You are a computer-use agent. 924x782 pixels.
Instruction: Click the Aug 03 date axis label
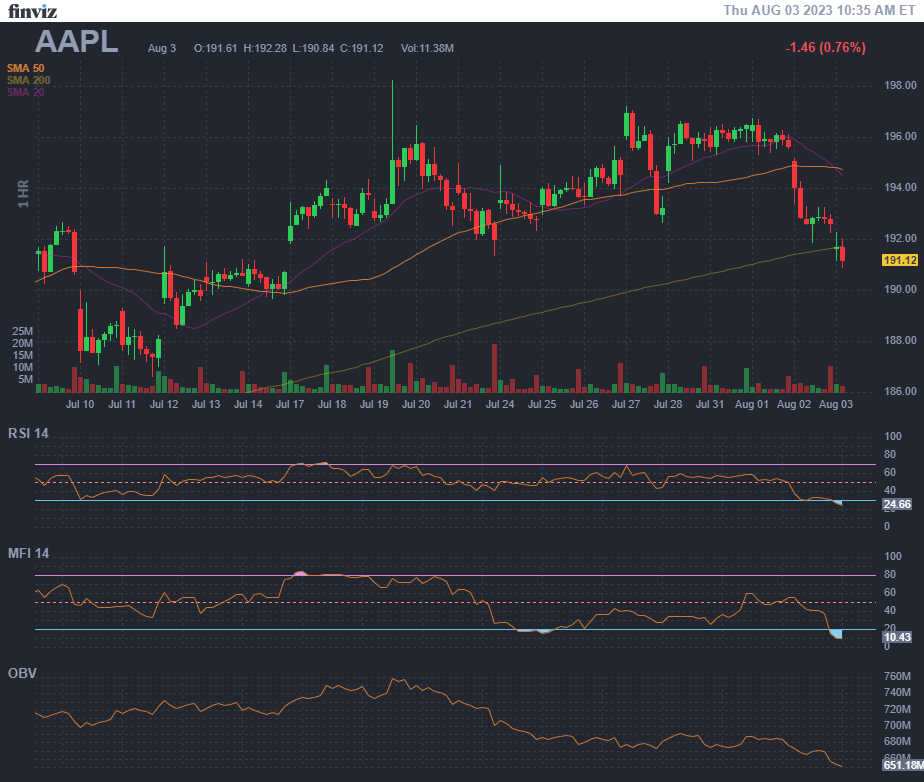835,405
